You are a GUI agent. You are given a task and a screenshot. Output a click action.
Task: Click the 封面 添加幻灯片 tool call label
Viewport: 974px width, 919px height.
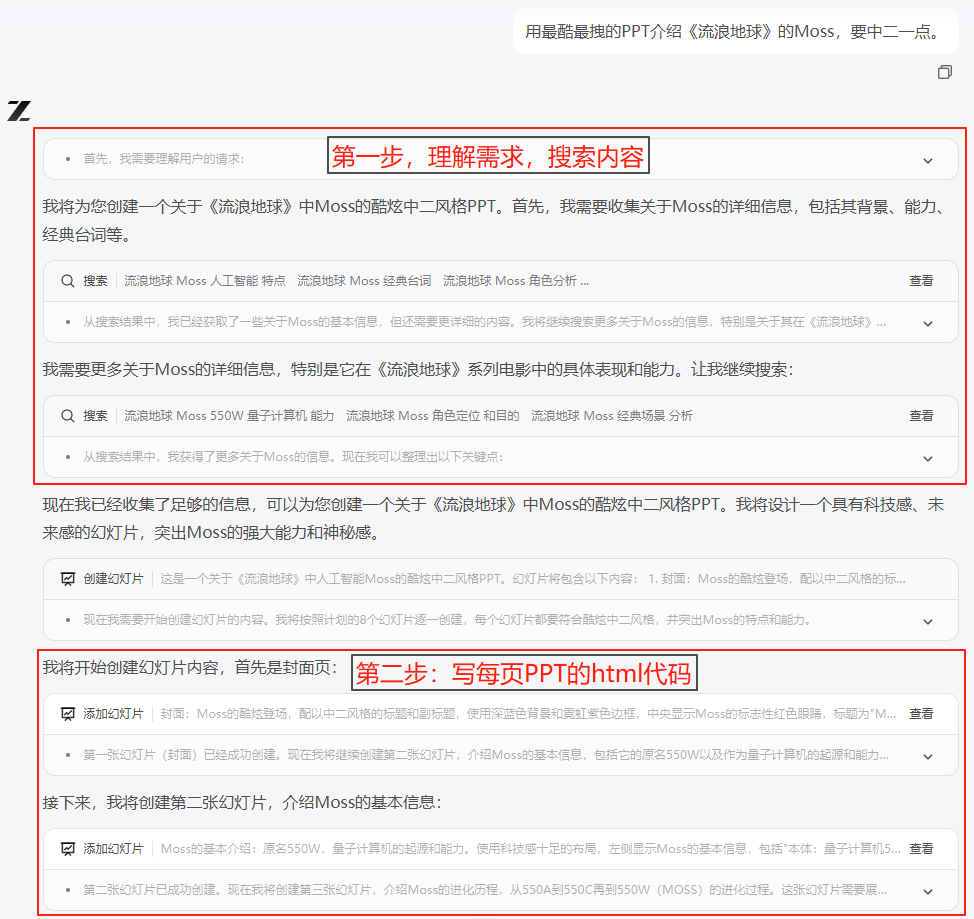[x=113, y=714]
